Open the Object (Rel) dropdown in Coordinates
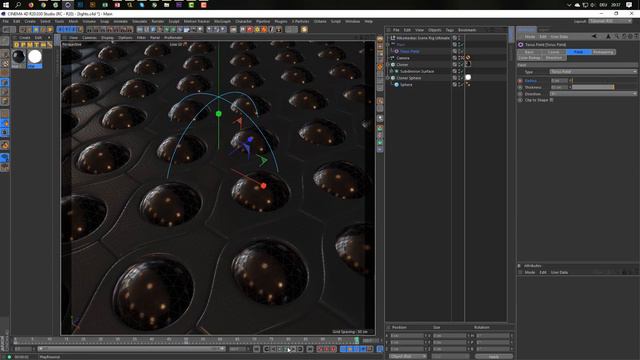Image resolution: width=640 pixels, height=360 pixels. point(407,357)
